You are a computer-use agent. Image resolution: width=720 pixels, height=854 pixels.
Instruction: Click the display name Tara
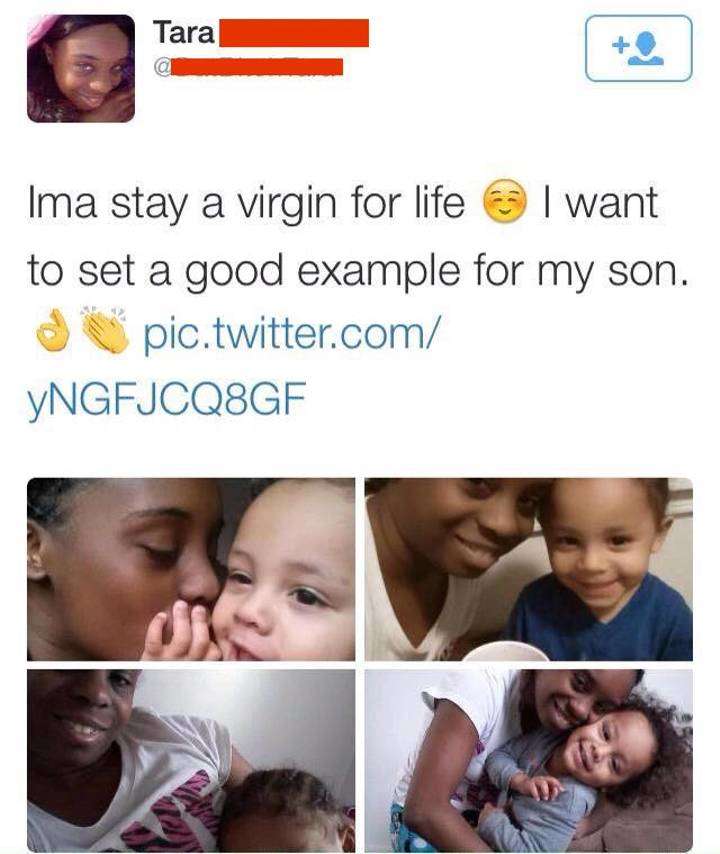coord(184,33)
